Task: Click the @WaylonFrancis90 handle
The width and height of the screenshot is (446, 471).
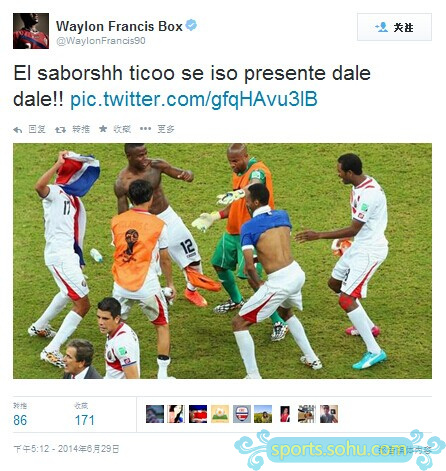Action: (101, 41)
